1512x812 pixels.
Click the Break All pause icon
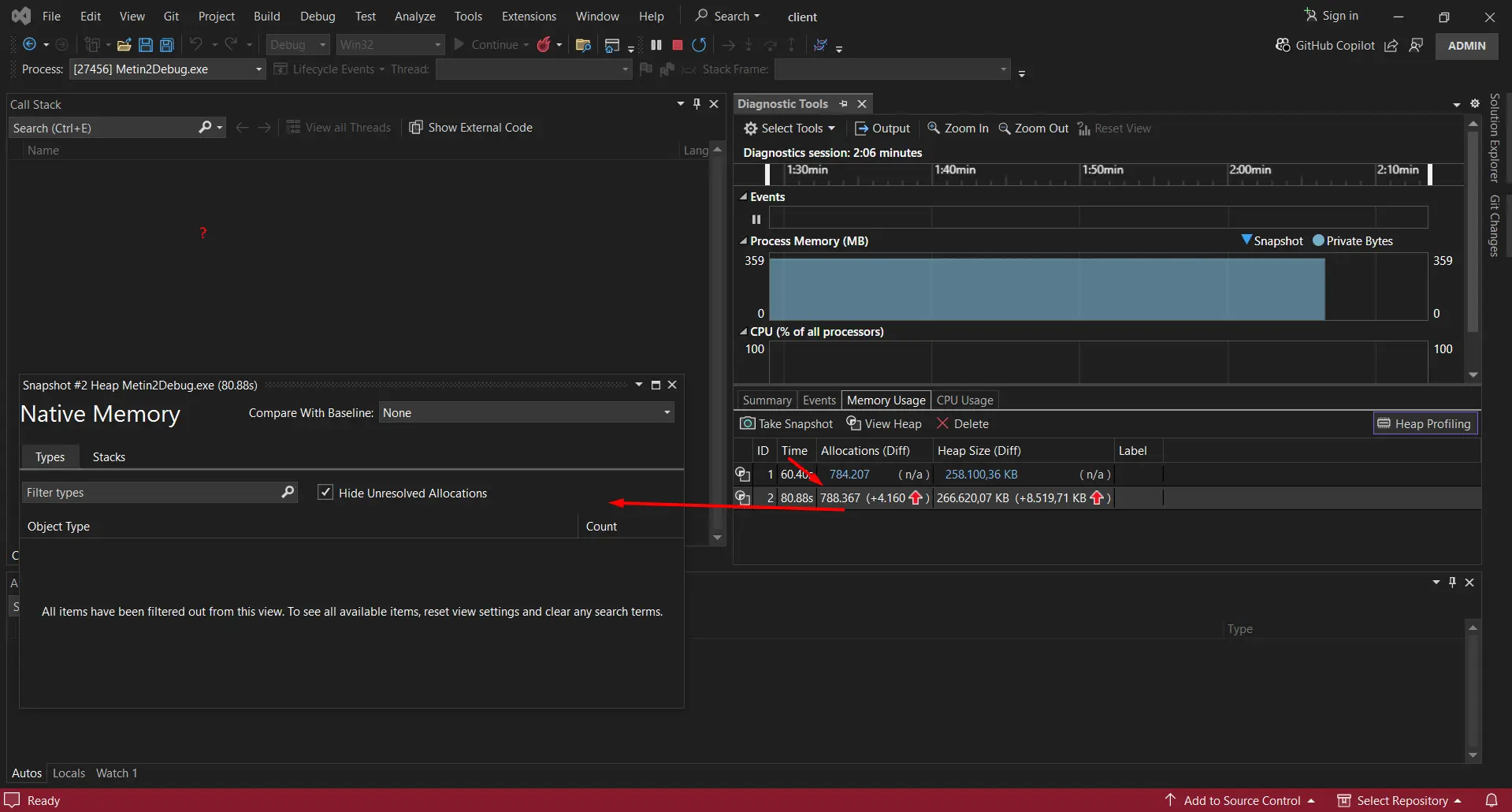pos(656,45)
